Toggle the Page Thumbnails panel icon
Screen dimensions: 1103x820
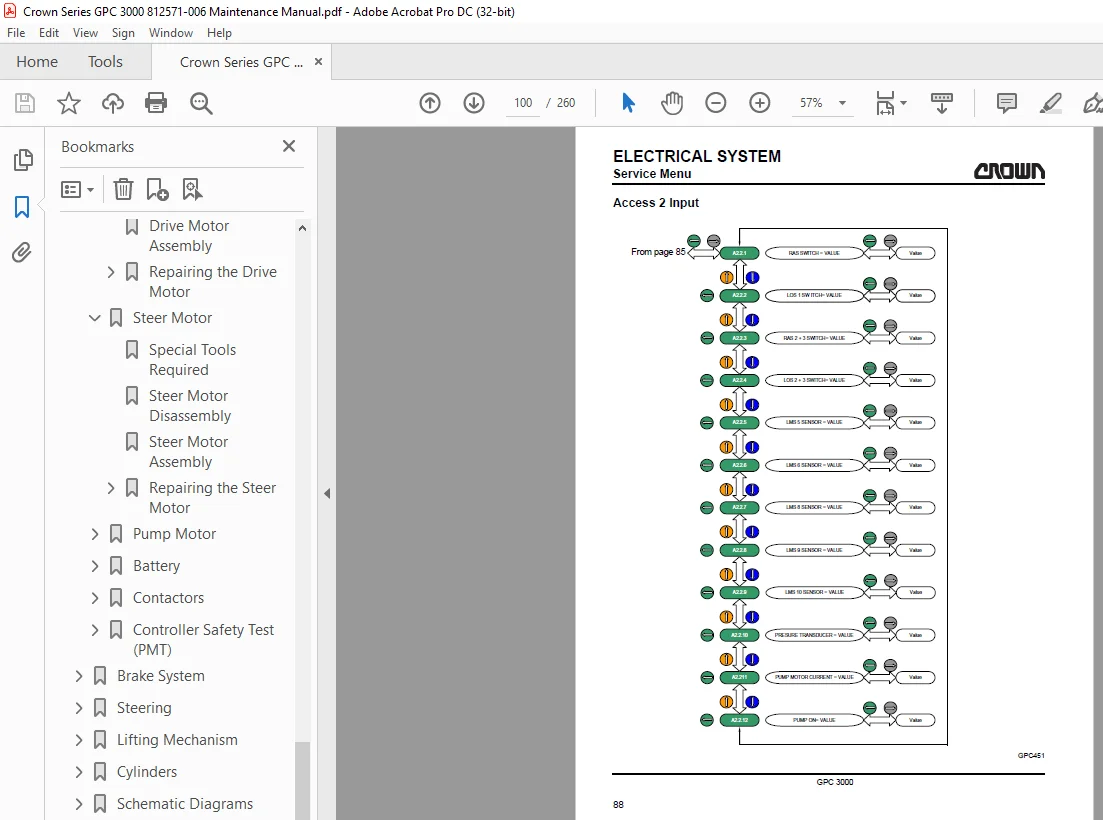tap(23, 160)
